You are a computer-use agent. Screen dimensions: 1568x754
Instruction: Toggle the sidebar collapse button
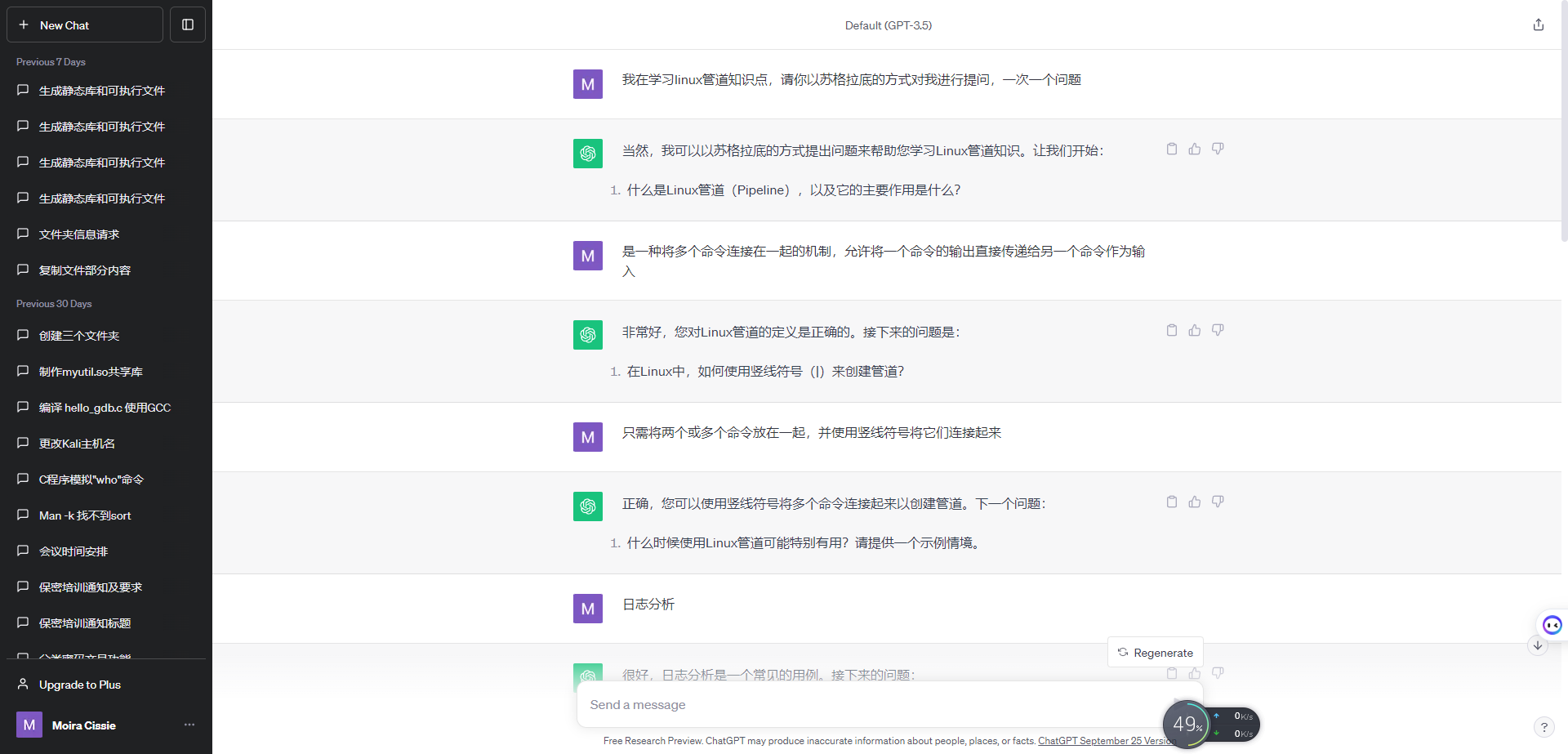tap(188, 25)
